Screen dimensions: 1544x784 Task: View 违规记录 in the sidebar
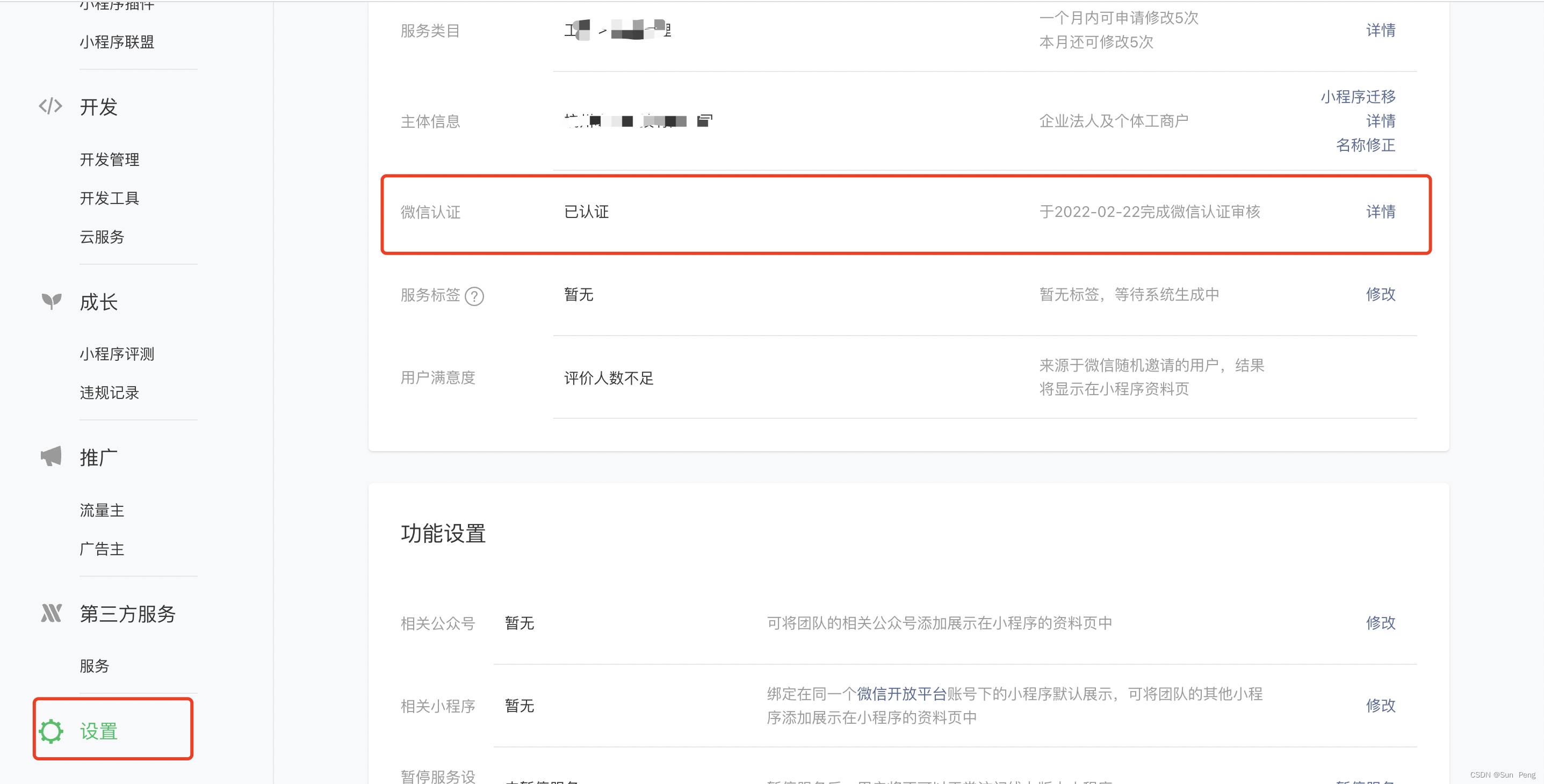click(109, 393)
